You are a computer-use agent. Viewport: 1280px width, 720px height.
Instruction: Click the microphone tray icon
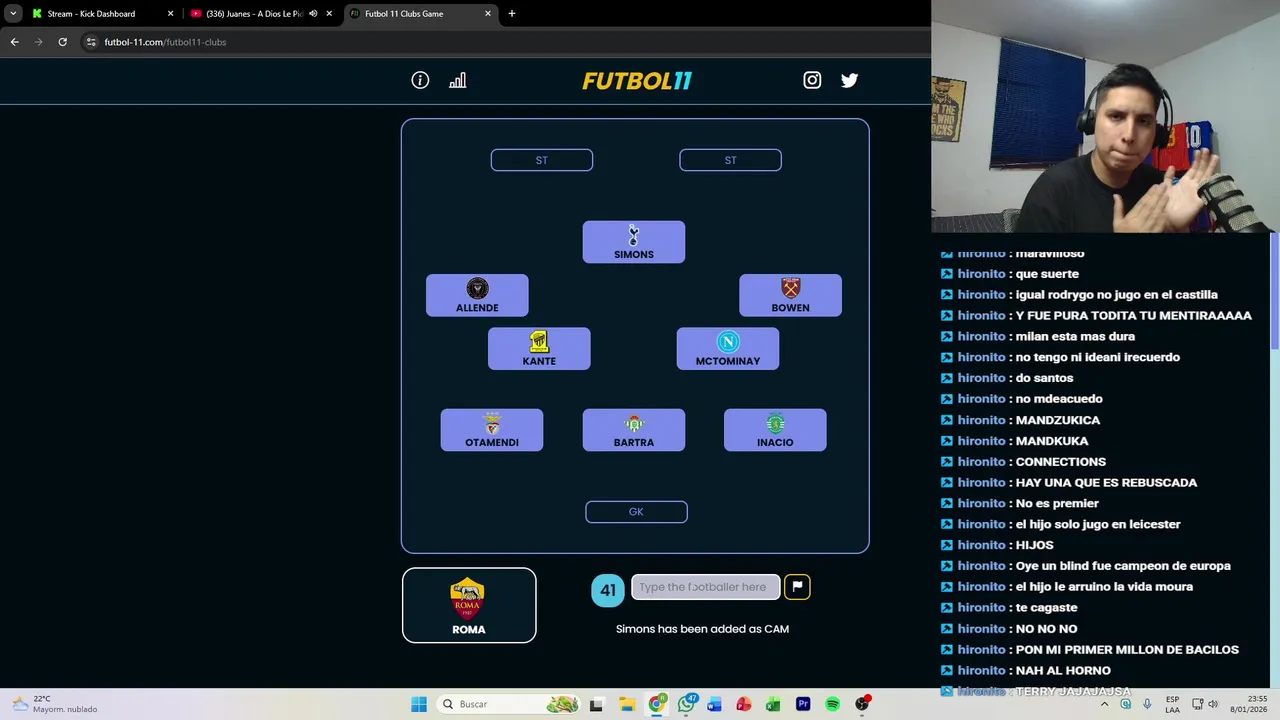pos(1146,704)
